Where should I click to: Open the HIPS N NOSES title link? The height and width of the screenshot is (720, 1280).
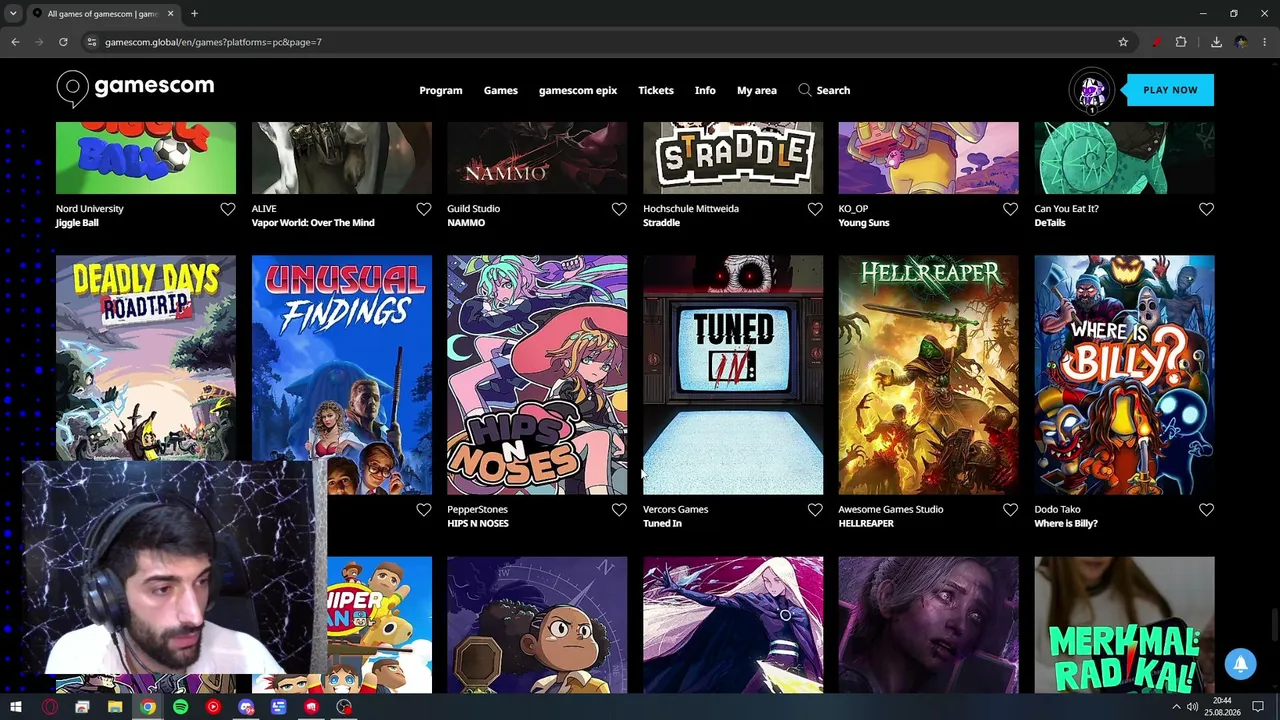pos(478,524)
